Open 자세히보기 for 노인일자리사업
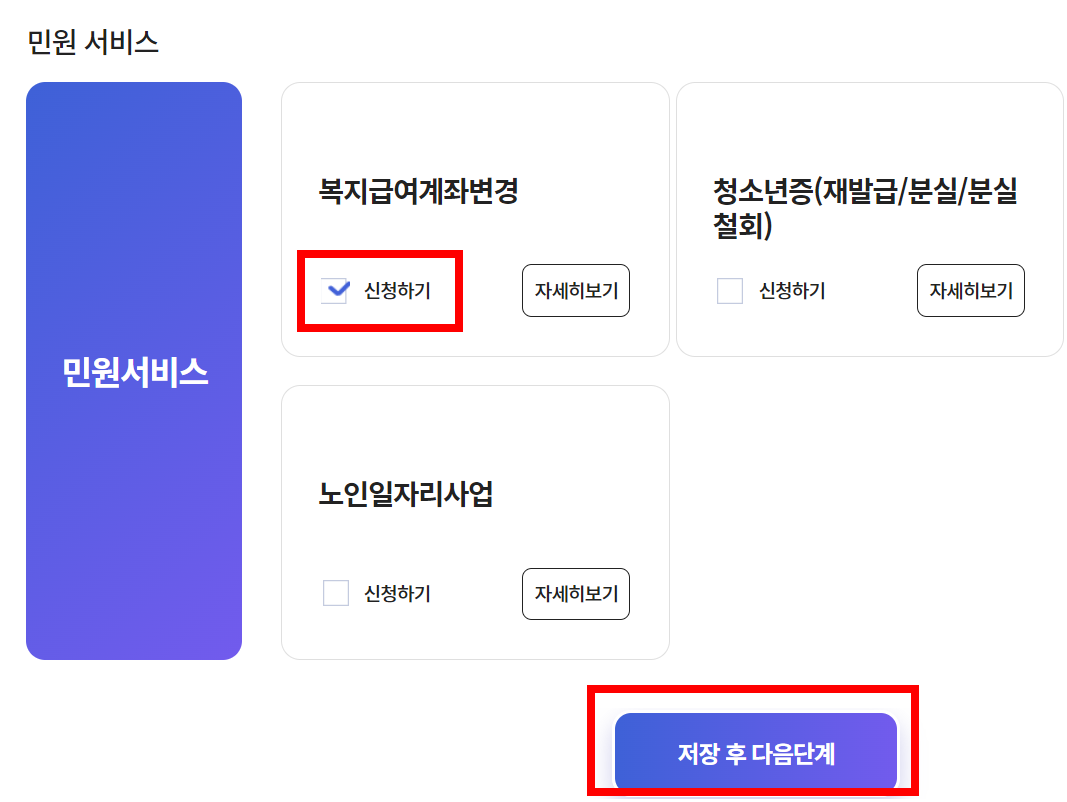This screenshot has height=802, width=1067. (x=575, y=594)
